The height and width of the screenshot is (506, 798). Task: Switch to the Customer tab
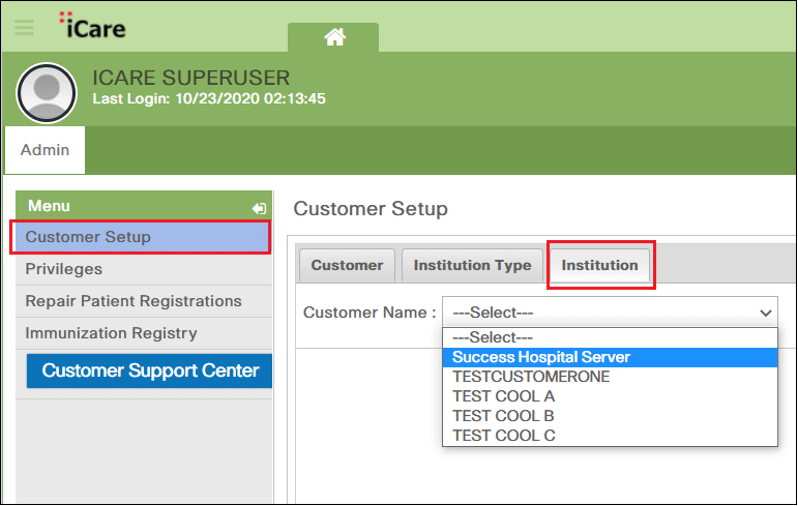pyautogui.click(x=347, y=265)
